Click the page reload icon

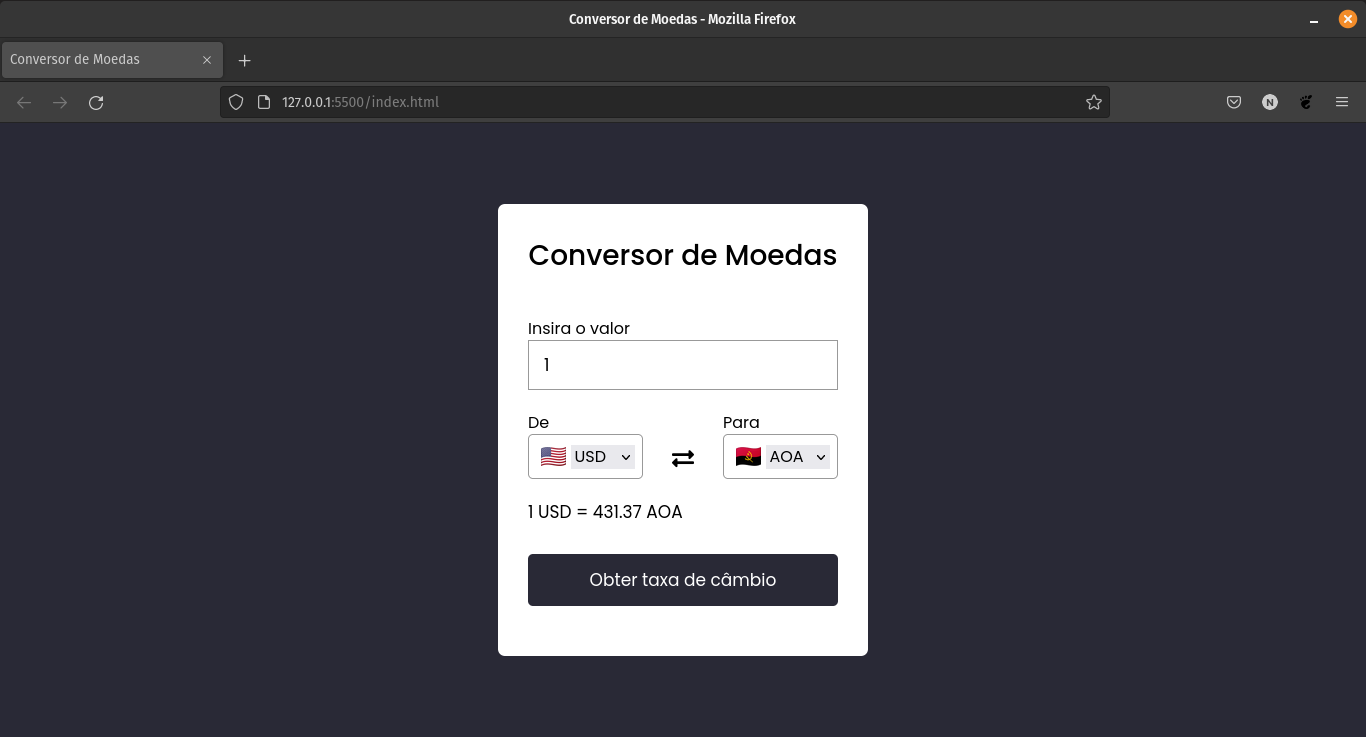(x=96, y=101)
